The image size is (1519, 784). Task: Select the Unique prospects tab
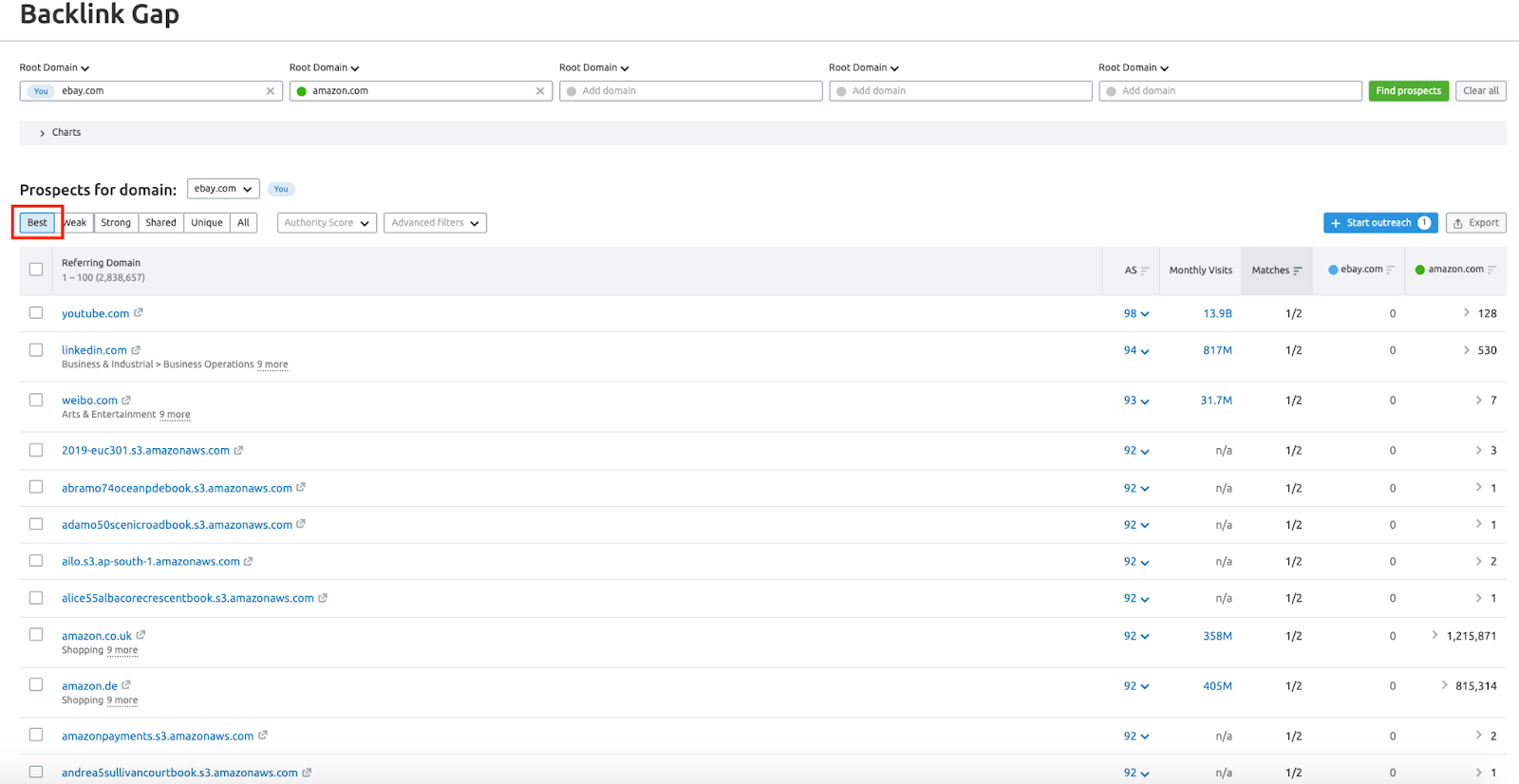tap(206, 223)
